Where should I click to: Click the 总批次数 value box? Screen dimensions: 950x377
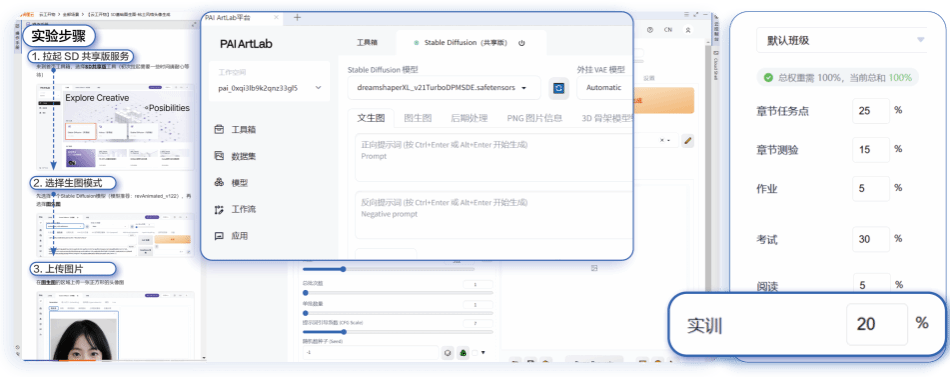477,284
